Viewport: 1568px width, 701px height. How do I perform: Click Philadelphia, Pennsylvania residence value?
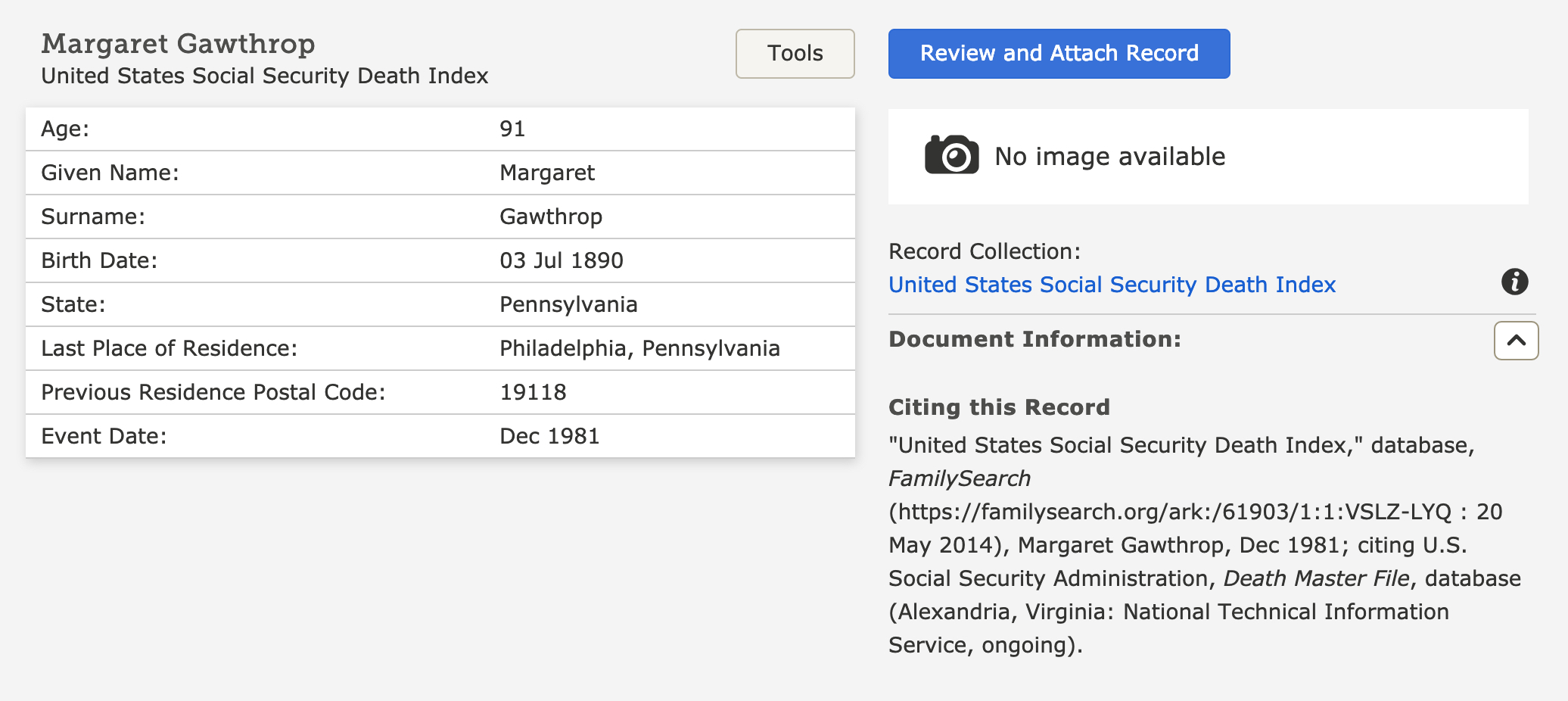click(x=639, y=348)
